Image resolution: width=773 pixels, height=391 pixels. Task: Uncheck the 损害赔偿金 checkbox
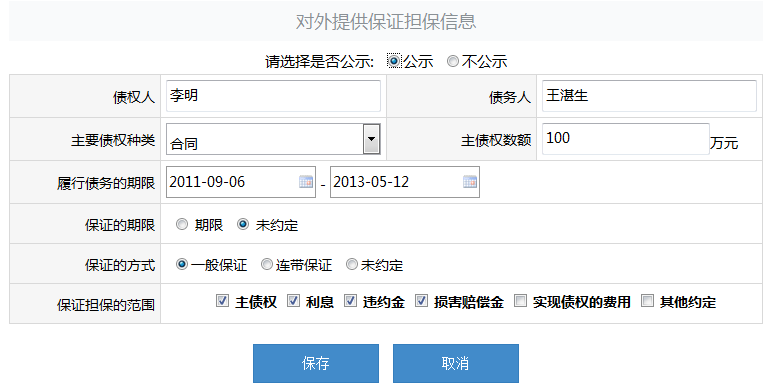(421, 300)
